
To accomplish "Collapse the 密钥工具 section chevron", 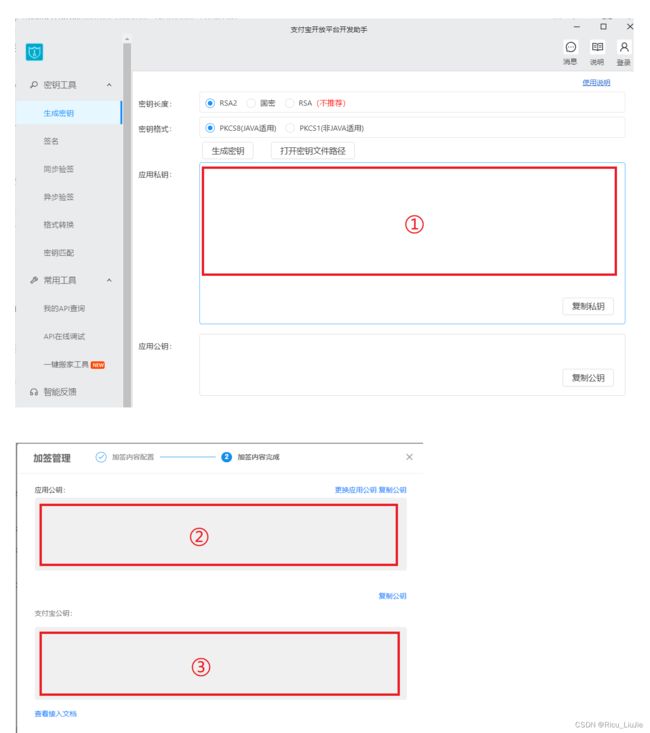I will 109,85.
